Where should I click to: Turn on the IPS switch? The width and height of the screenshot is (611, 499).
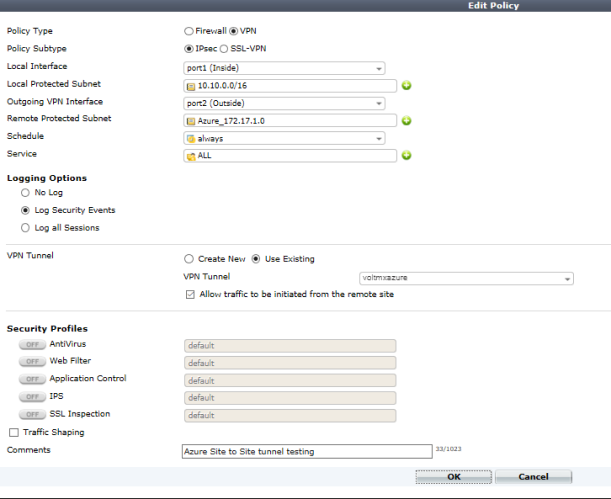(31, 397)
